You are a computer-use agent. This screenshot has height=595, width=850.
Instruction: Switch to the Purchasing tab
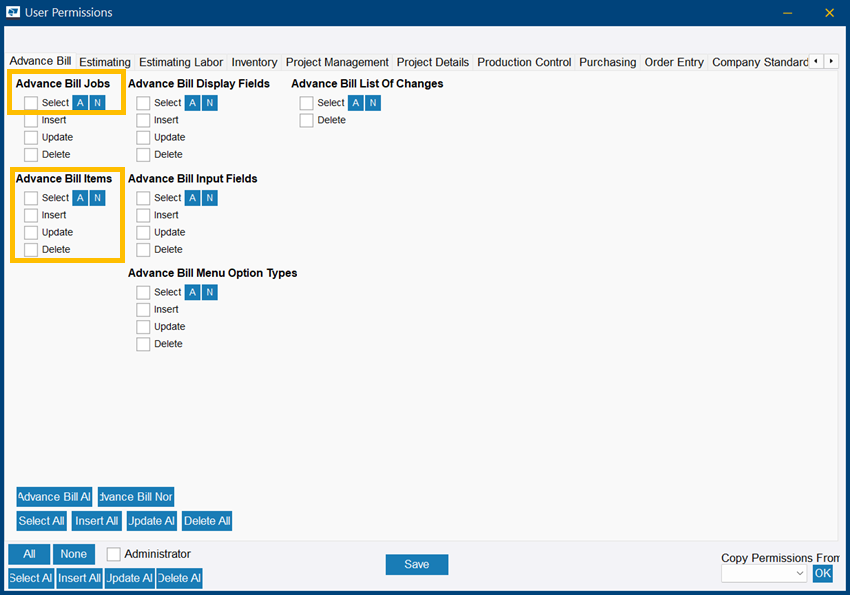608,62
